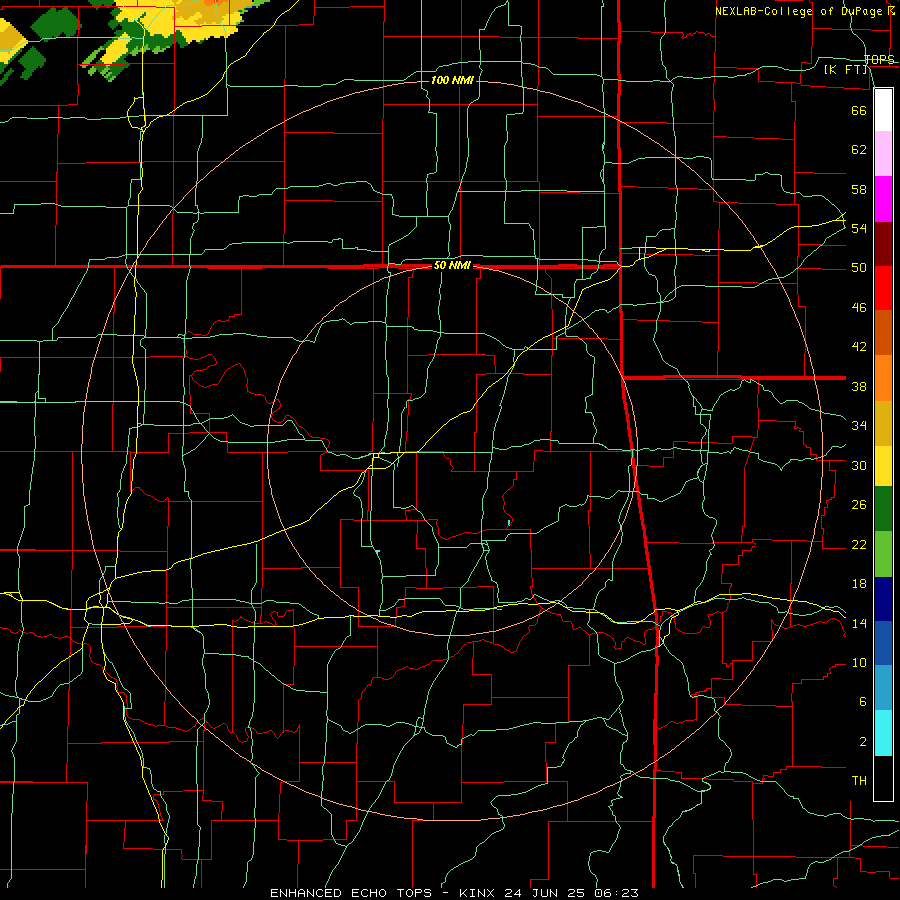The image size is (900, 900).
Task: Click the legend value 34
Action: coord(859,426)
